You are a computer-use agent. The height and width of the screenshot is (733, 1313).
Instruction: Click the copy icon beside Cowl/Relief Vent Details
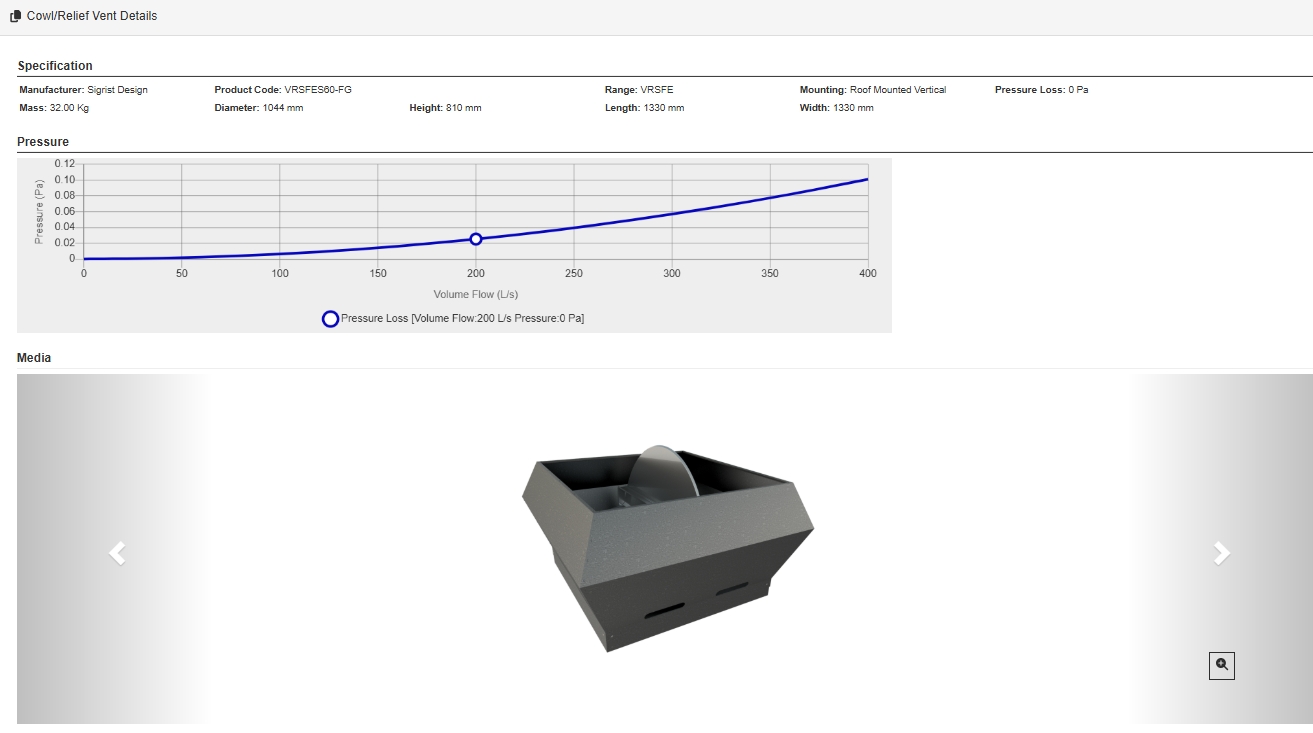(x=15, y=16)
